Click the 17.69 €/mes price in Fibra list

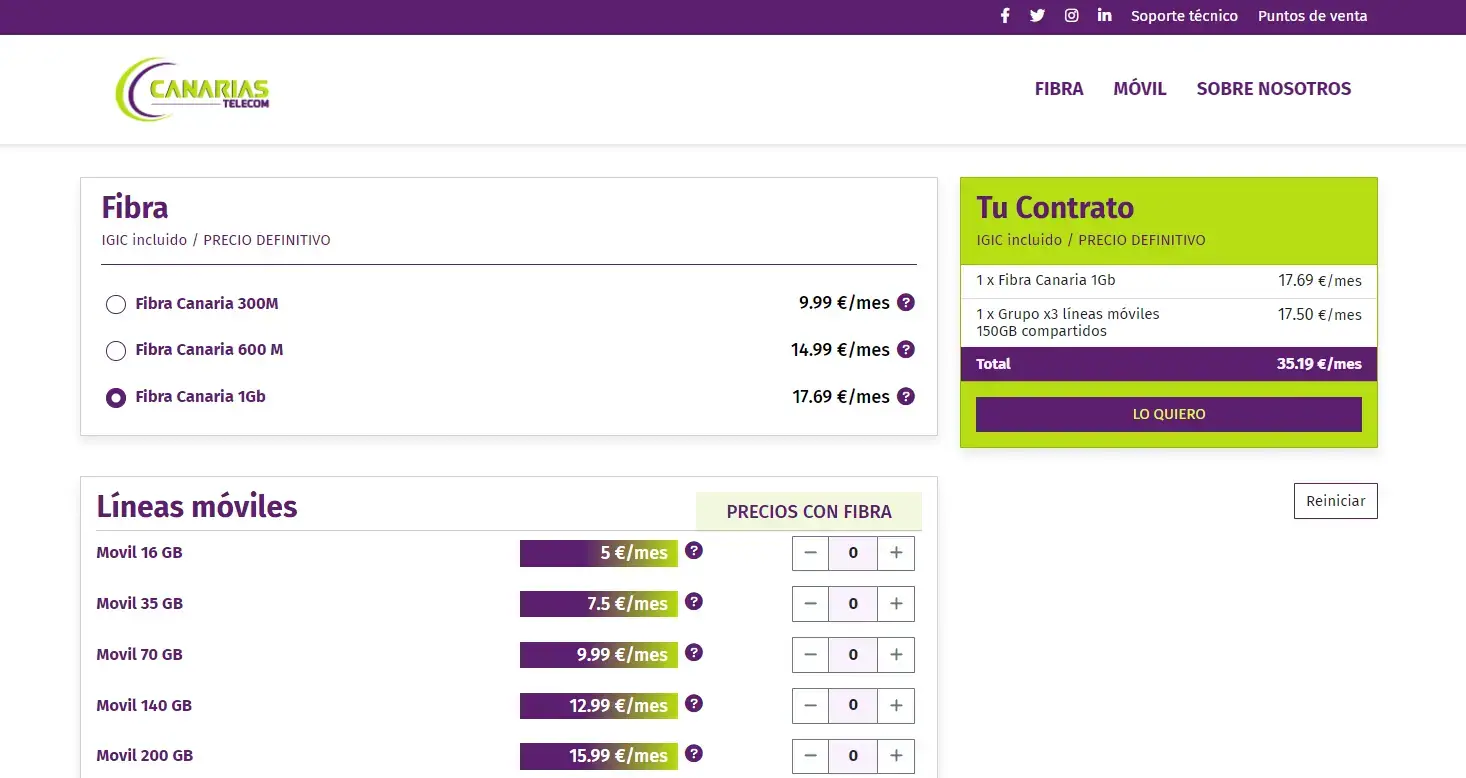841,397
